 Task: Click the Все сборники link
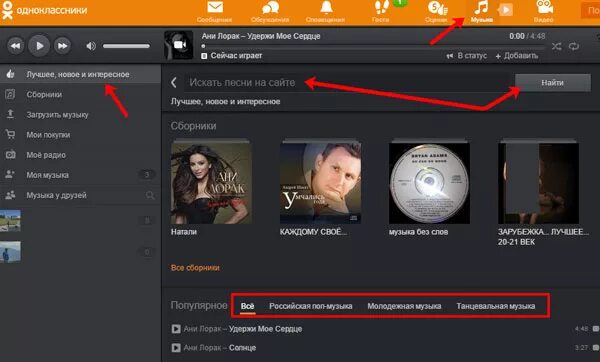[195, 268]
